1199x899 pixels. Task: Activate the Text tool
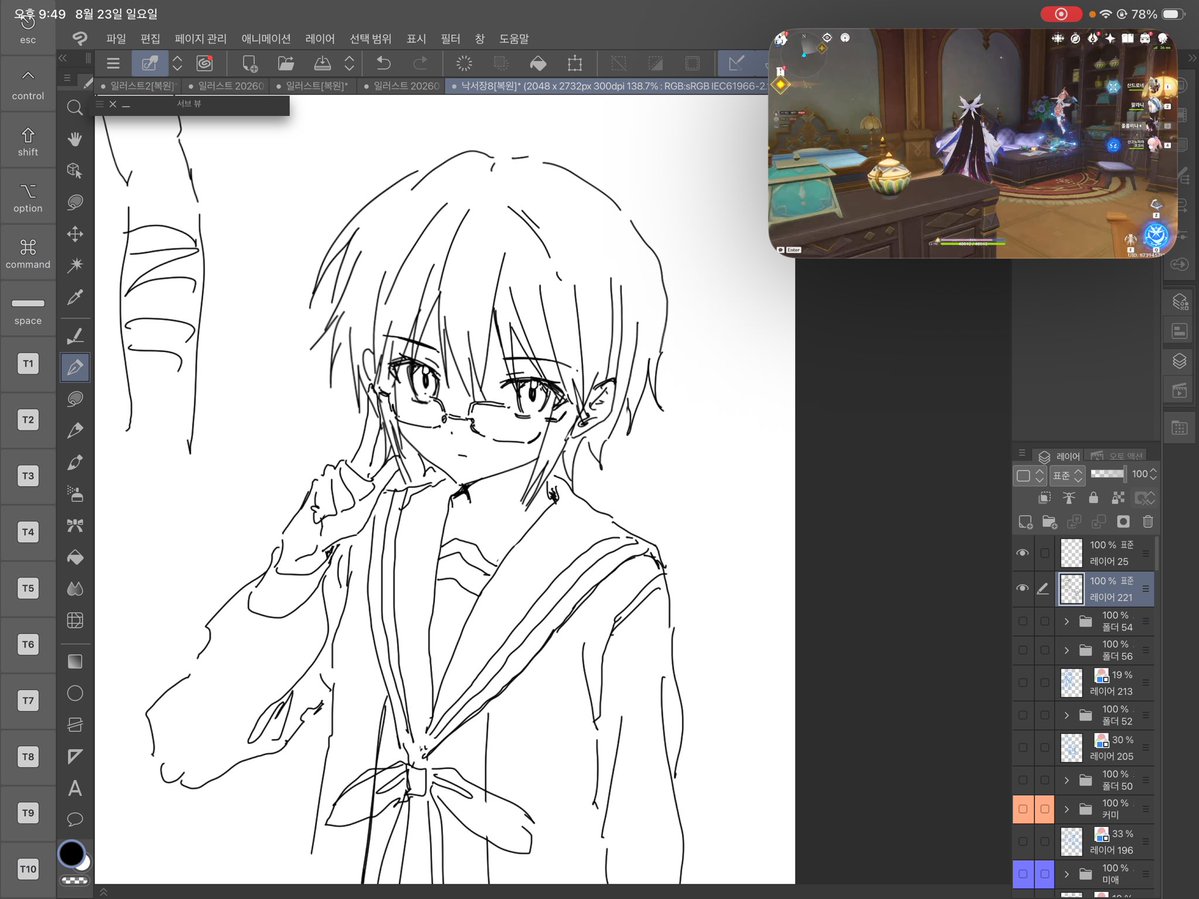[74, 788]
